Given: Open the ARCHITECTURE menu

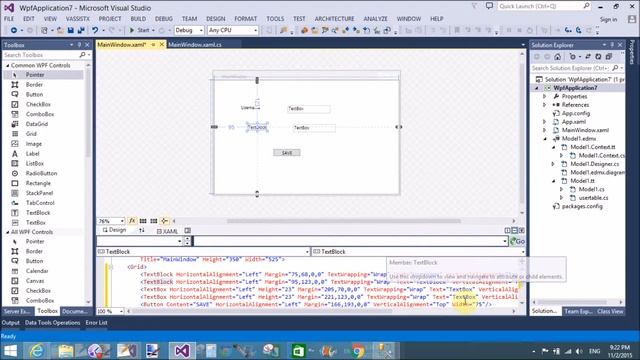Looking at the screenshot, I should tap(334, 19).
